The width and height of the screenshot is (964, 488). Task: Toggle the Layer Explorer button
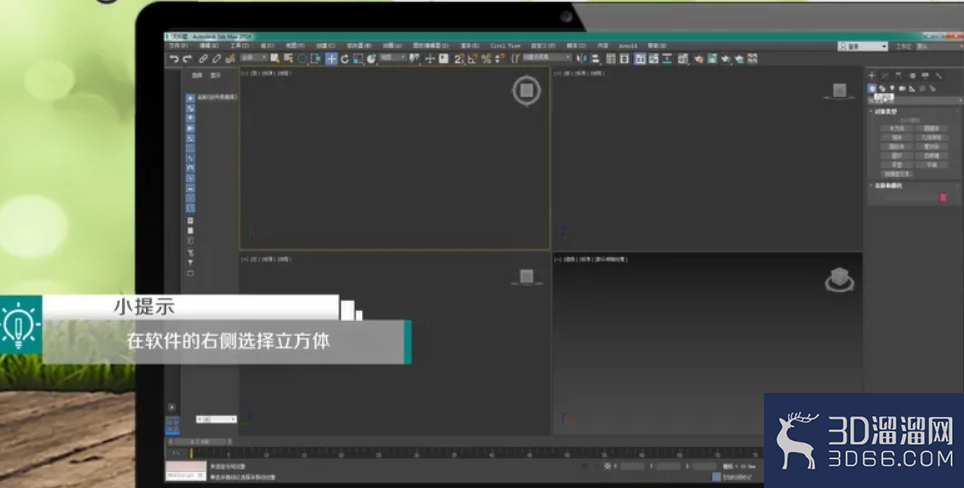[x=623, y=58]
